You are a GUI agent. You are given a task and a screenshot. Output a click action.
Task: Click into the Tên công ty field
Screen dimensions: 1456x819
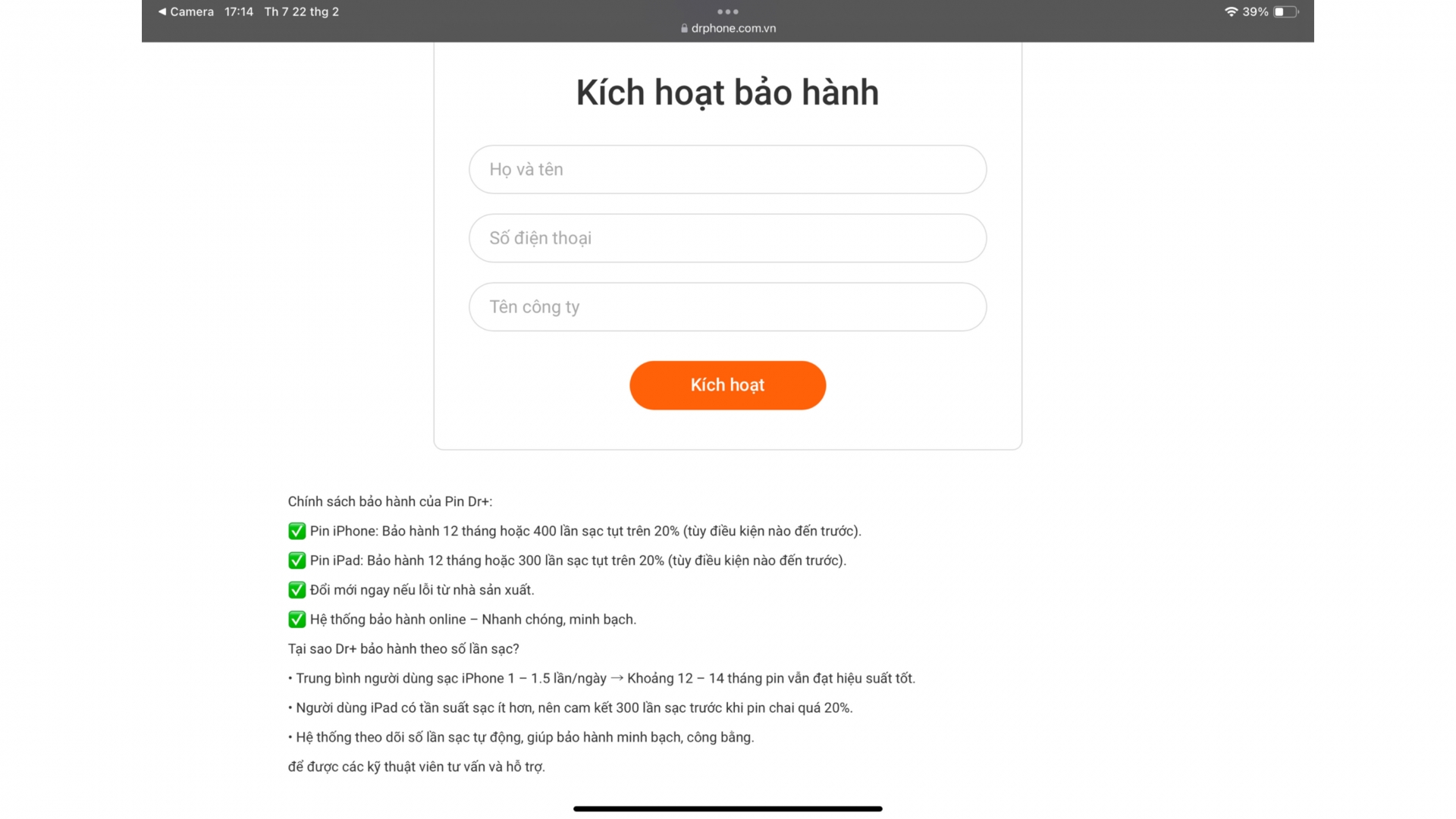[727, 307]
